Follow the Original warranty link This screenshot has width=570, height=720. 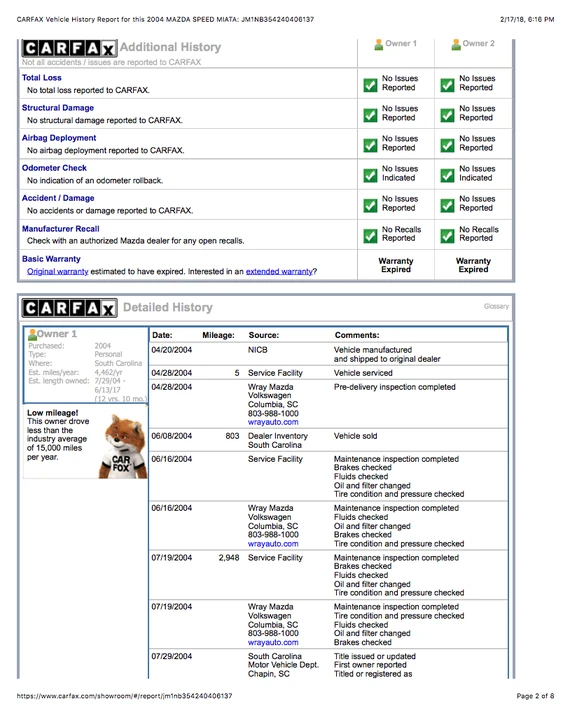click(x=57, y=271)
